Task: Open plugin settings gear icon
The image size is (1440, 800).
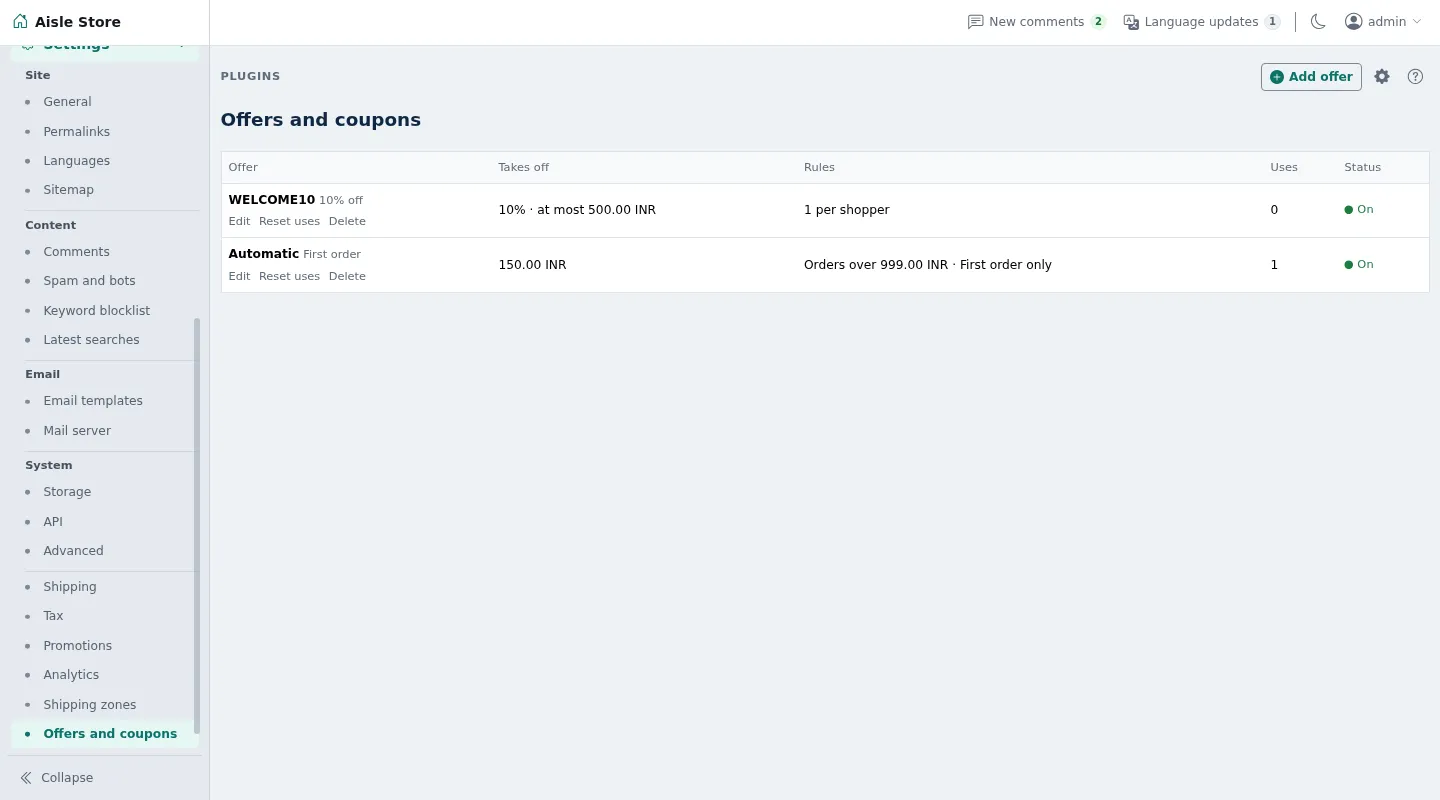Action: (1382, 76)
